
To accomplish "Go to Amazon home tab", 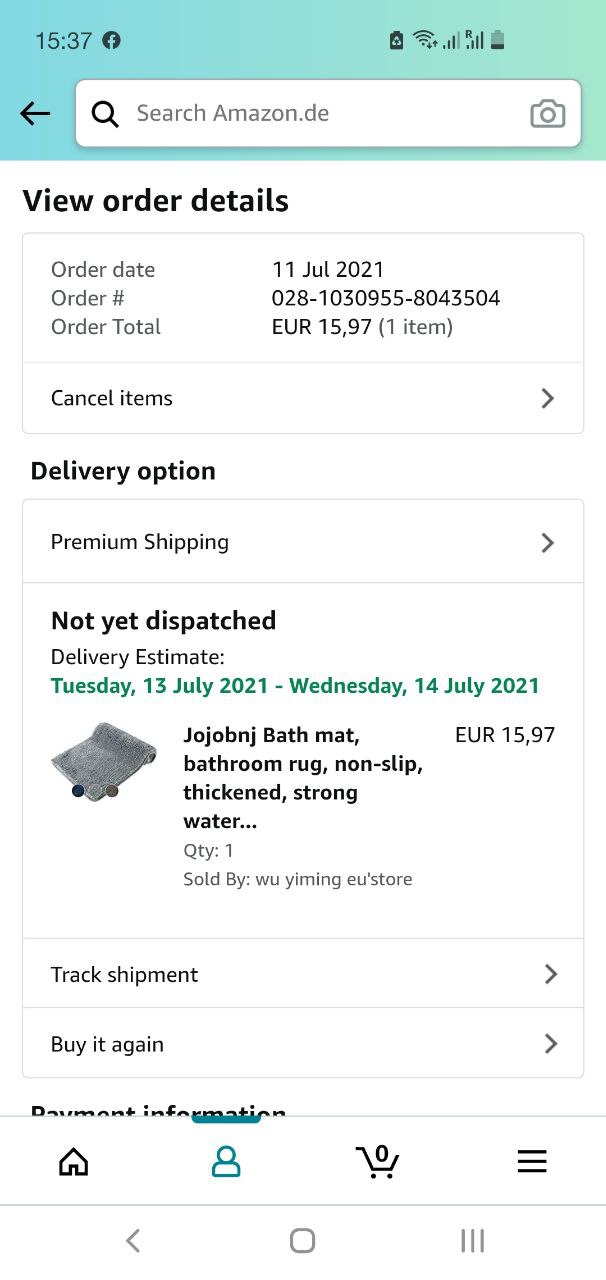I will pyautogui.click(x=74, y=1161).
